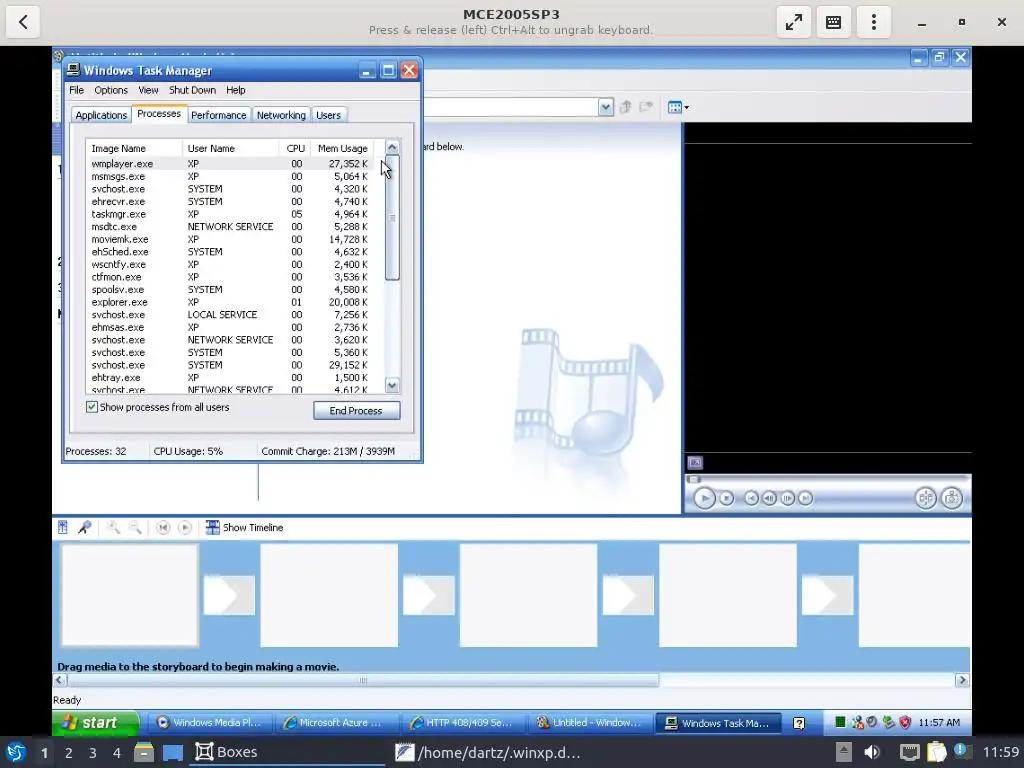The width and height of the screenshot is (1024, 768).
Task: Switch to Users tab in Task Manager
Action: pos(328,115)
